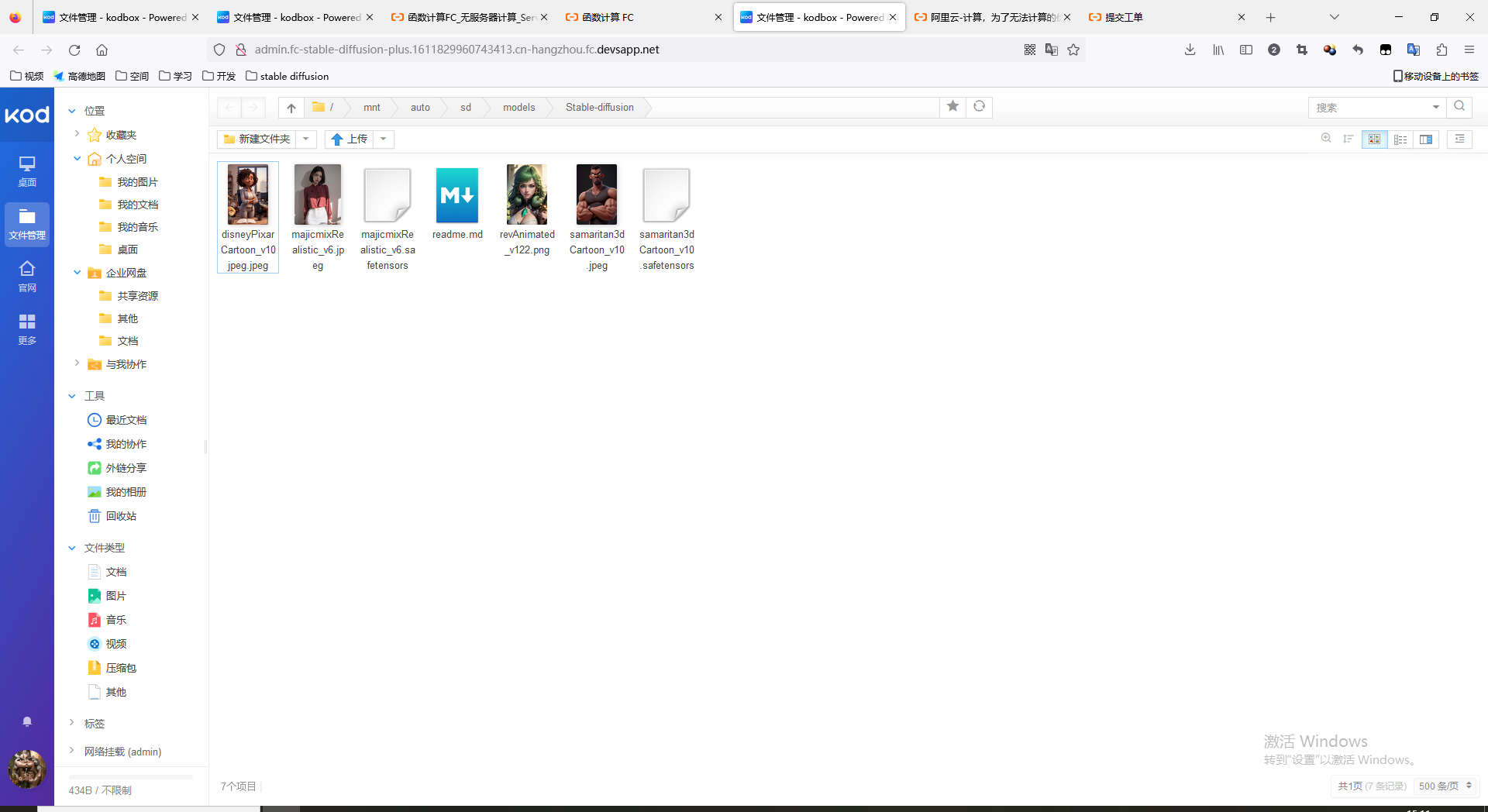Click the search magnifier button in kodbox

point(1459,107)
